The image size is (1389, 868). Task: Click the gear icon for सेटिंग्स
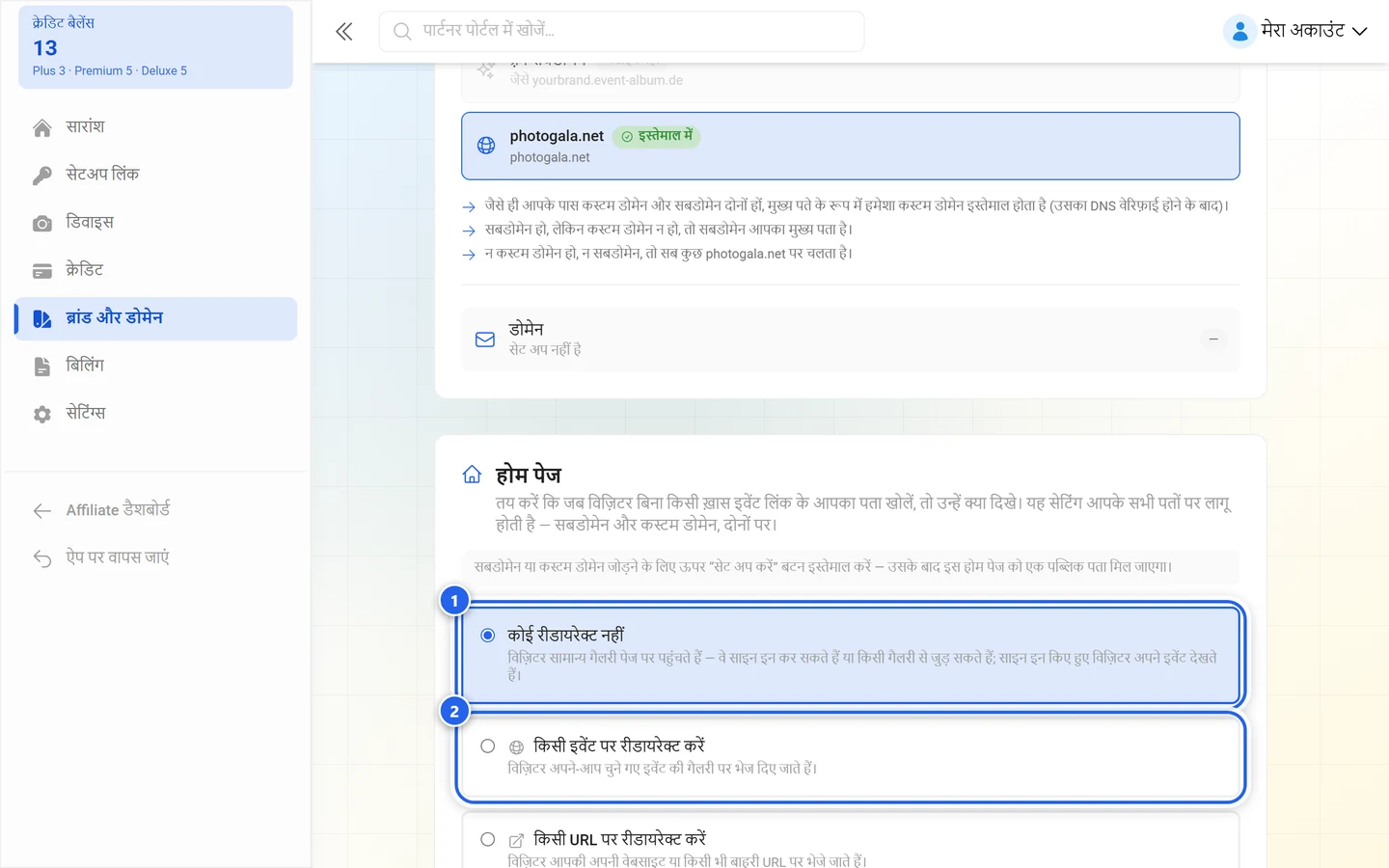[x=42, y=415]
